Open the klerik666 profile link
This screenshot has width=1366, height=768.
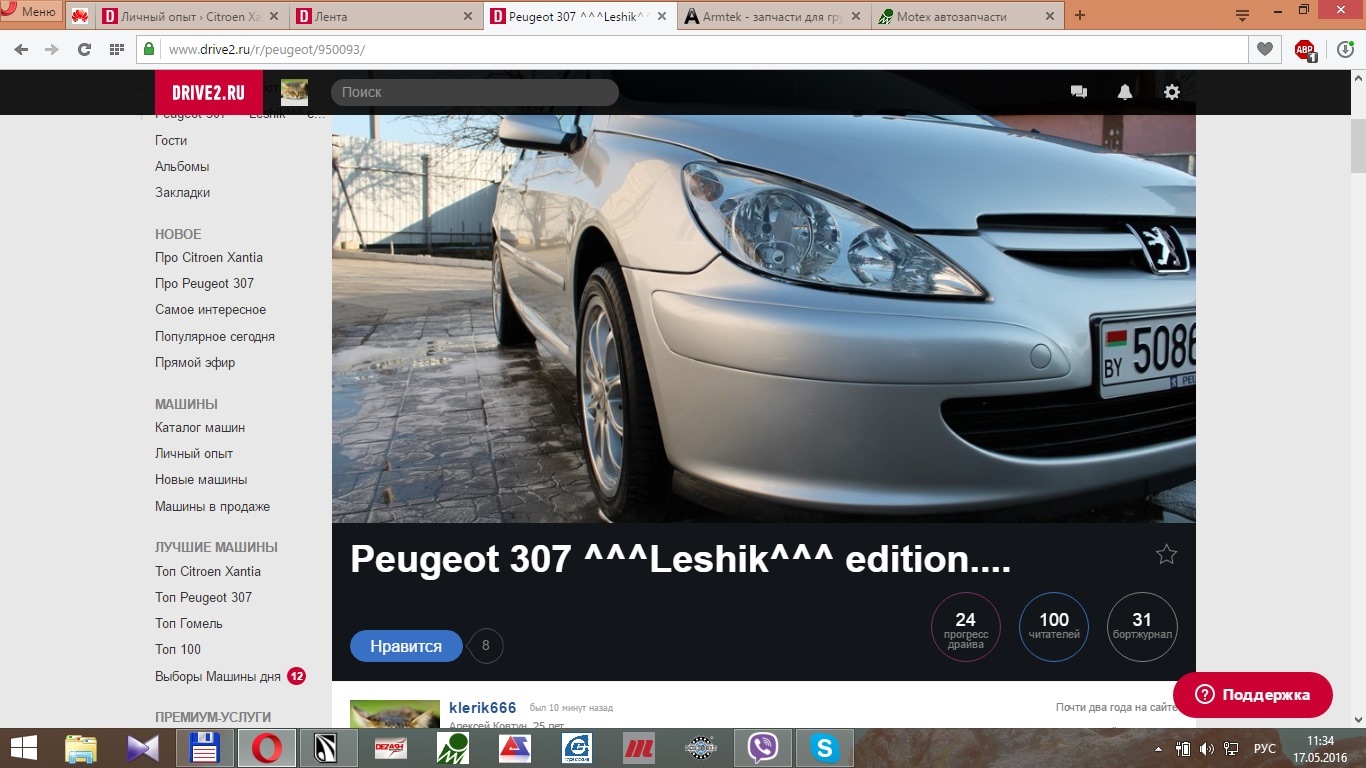[483, 708]
